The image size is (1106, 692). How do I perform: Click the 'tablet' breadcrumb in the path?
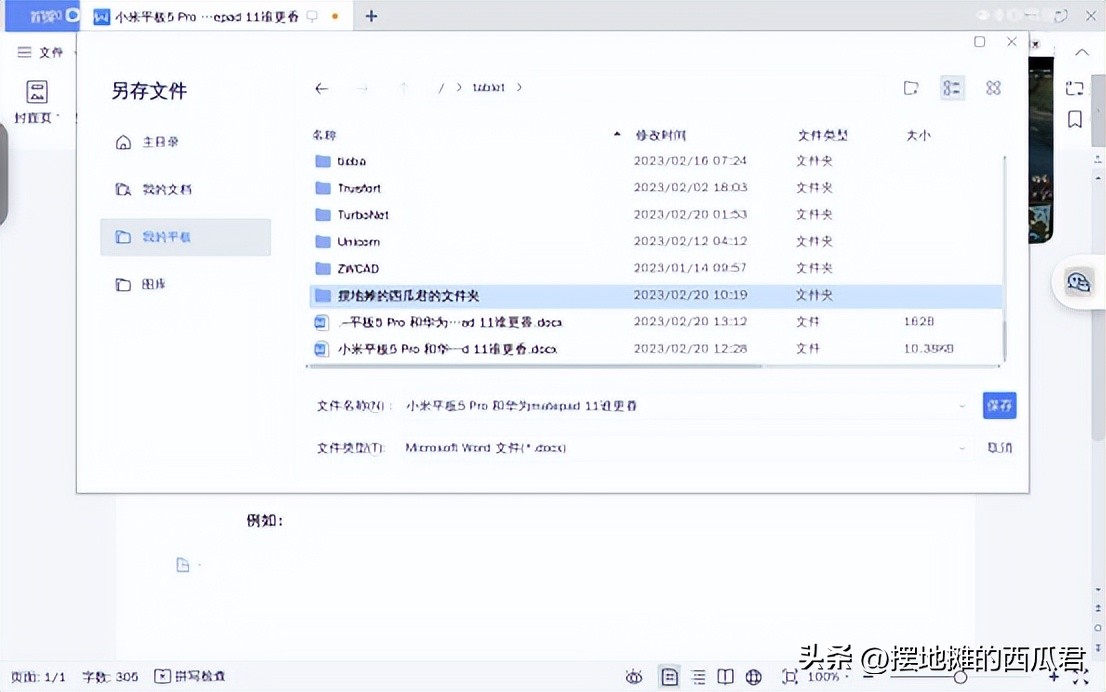click(x=488, y=87)
